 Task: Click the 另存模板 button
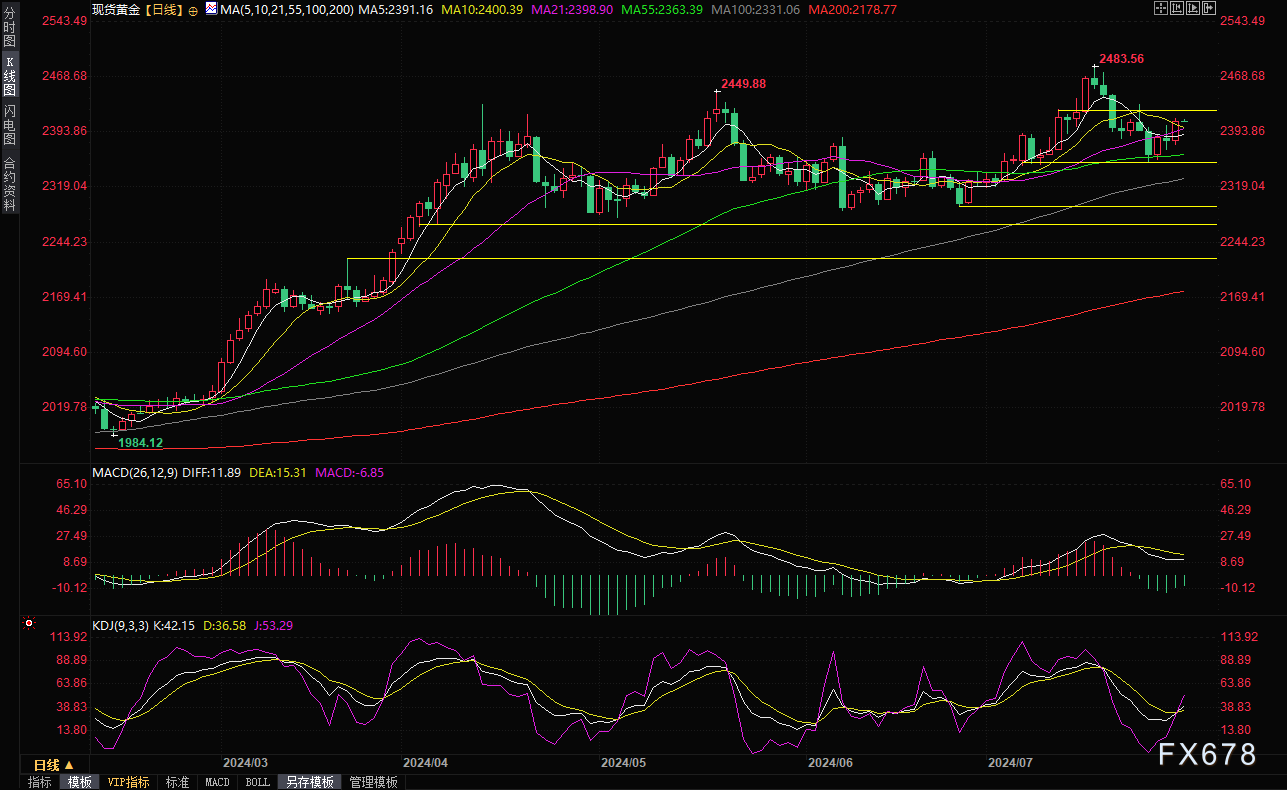(309, 782)
